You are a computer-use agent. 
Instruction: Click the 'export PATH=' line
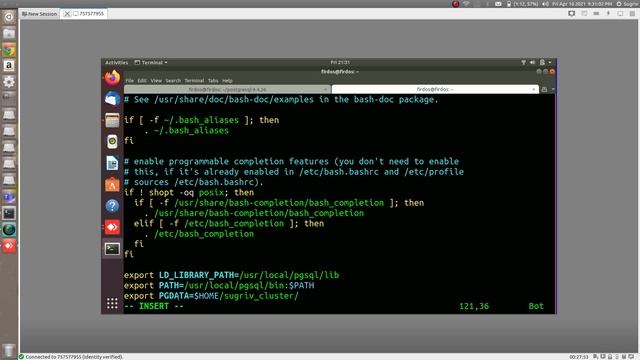click(219, 285)
